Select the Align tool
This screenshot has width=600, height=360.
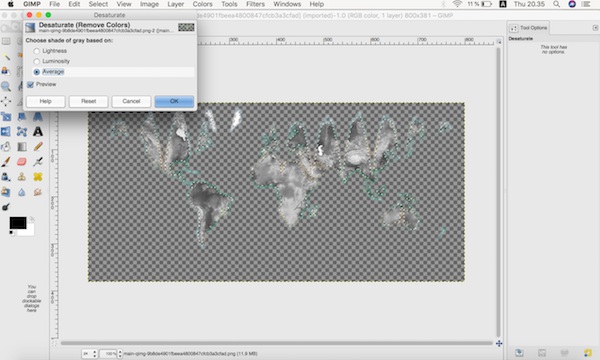(6, 101)
